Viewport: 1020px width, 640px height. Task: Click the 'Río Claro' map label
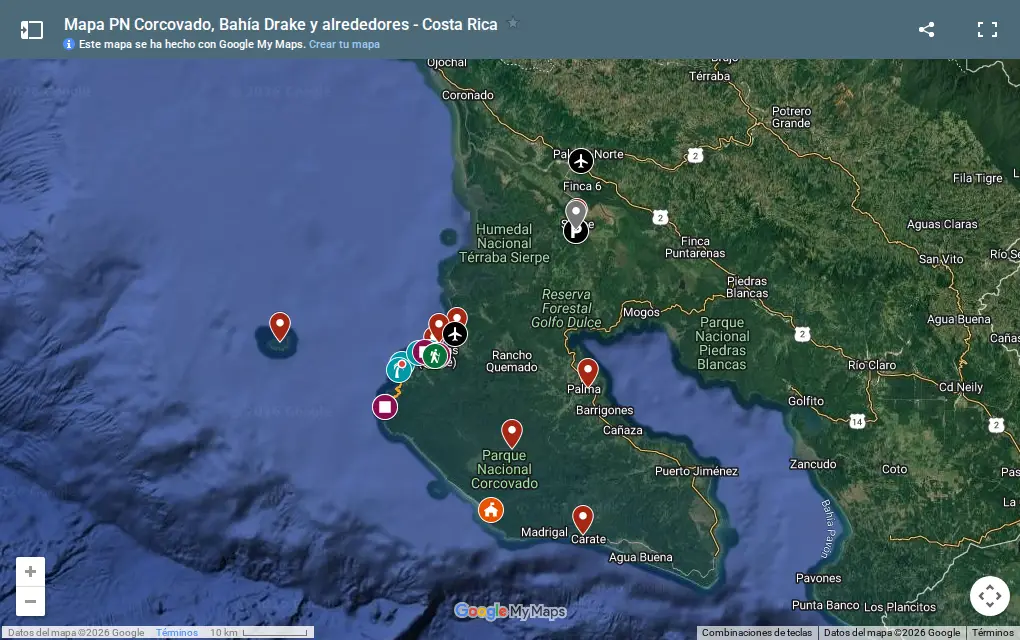(x=872, y=365)
